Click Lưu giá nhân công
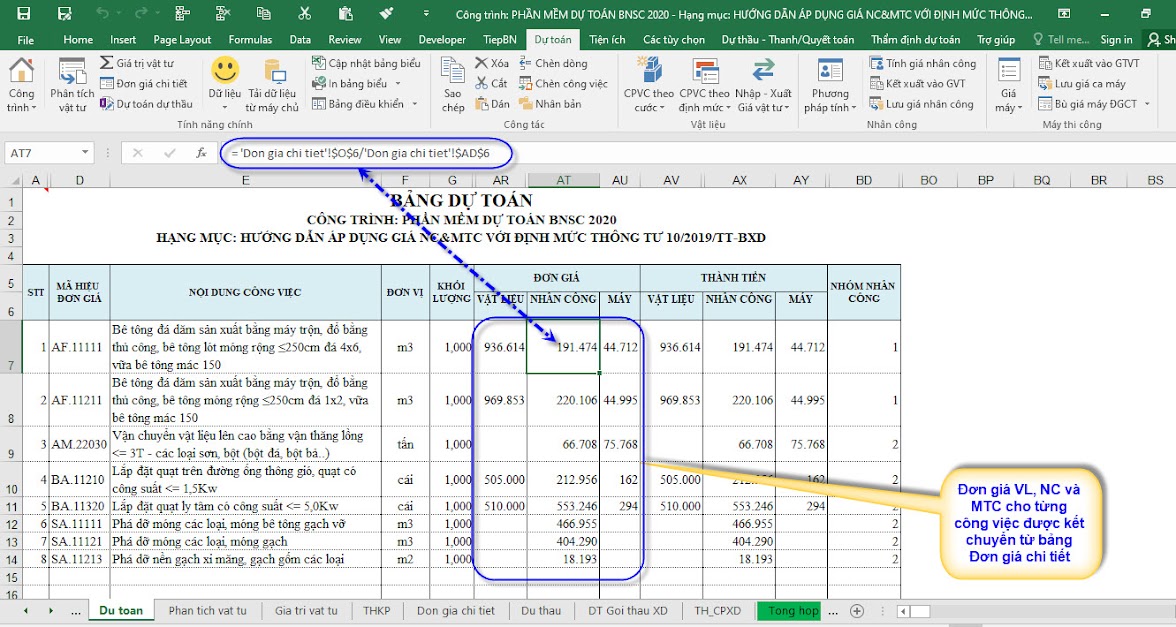 click(921, 104)
